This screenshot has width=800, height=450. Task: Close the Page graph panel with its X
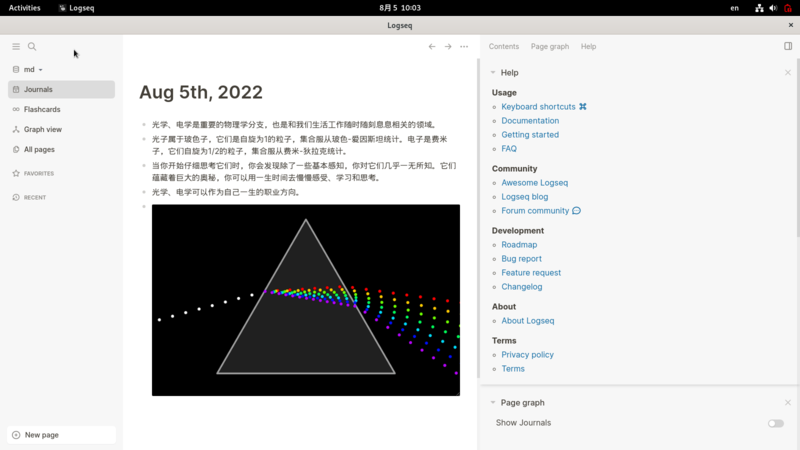[x=788, y=403]
